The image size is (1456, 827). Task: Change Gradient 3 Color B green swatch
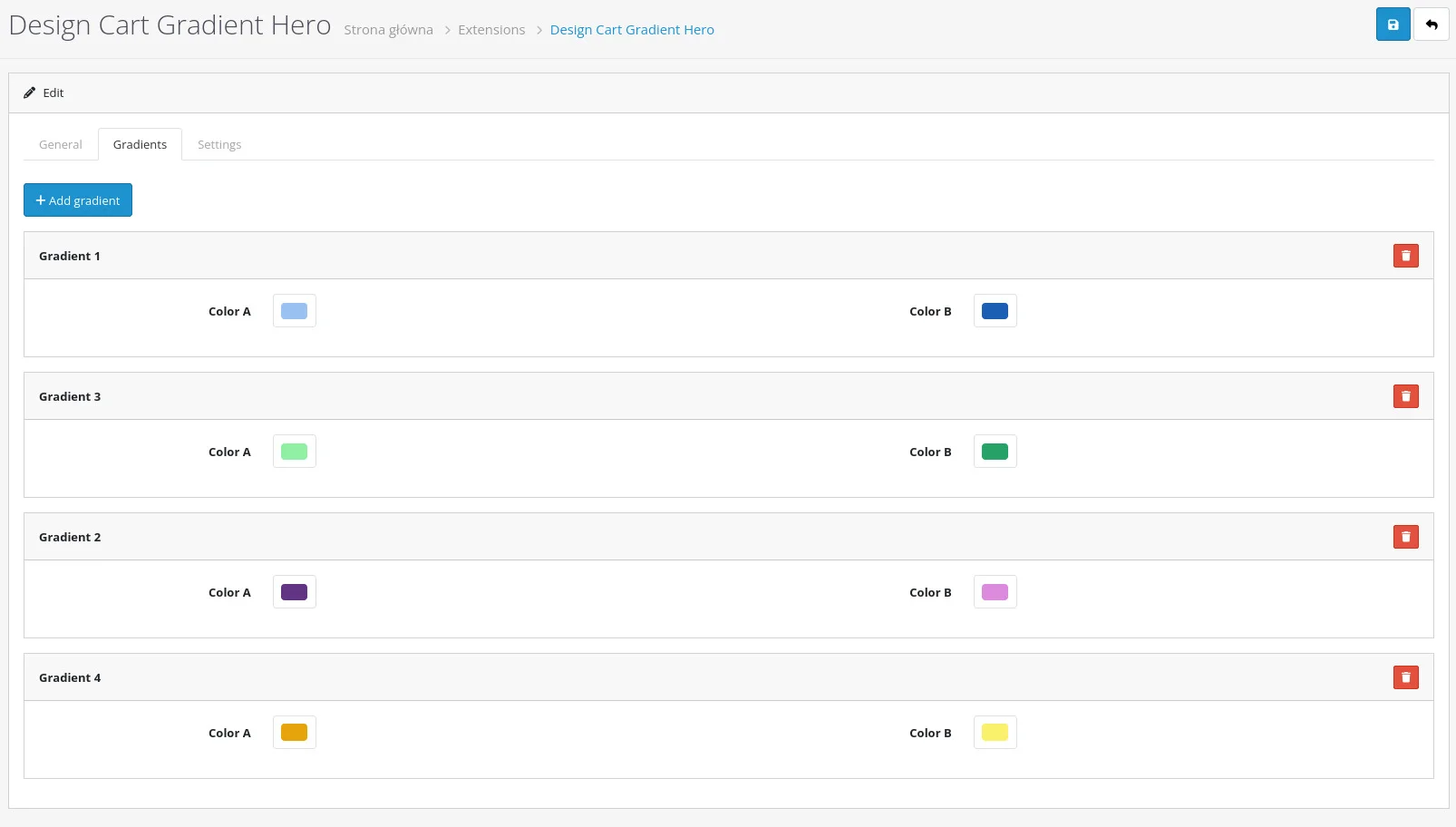pyautogui.click(x=995, y=452)
